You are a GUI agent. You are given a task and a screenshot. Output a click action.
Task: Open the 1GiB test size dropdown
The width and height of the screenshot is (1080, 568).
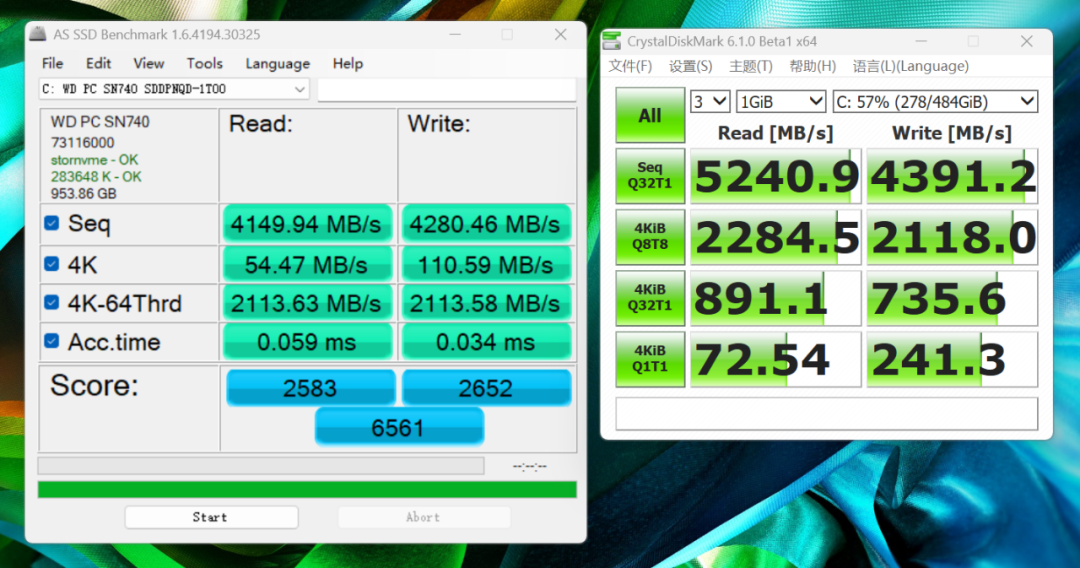pos(781,102)
